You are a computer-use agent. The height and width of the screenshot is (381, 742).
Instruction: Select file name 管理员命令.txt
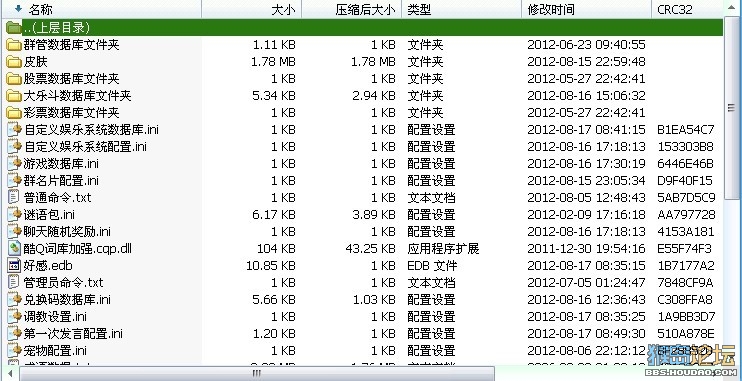tap(63, 283)
